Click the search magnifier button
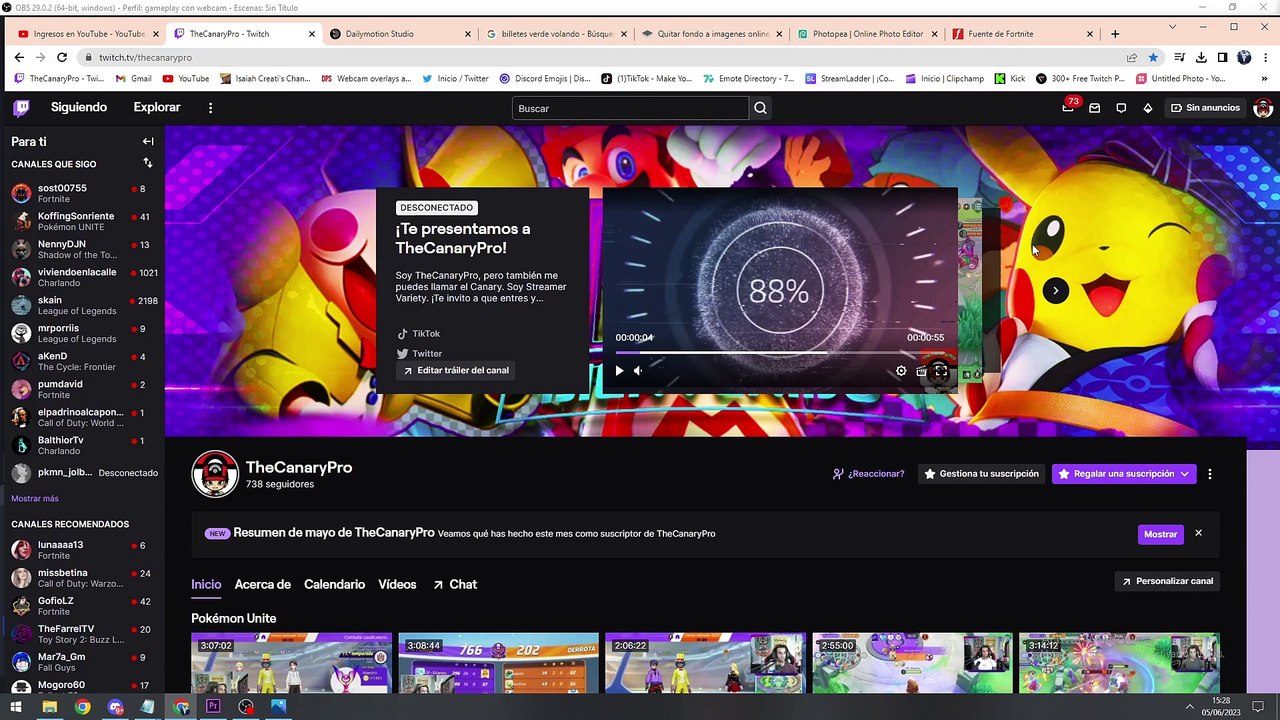 click(761, 108)
